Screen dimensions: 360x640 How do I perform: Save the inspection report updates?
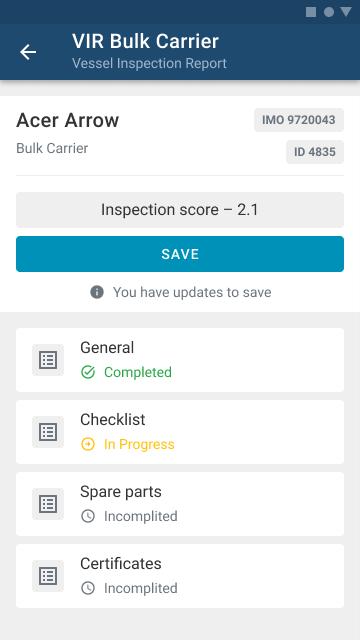(x=180, y=254)
